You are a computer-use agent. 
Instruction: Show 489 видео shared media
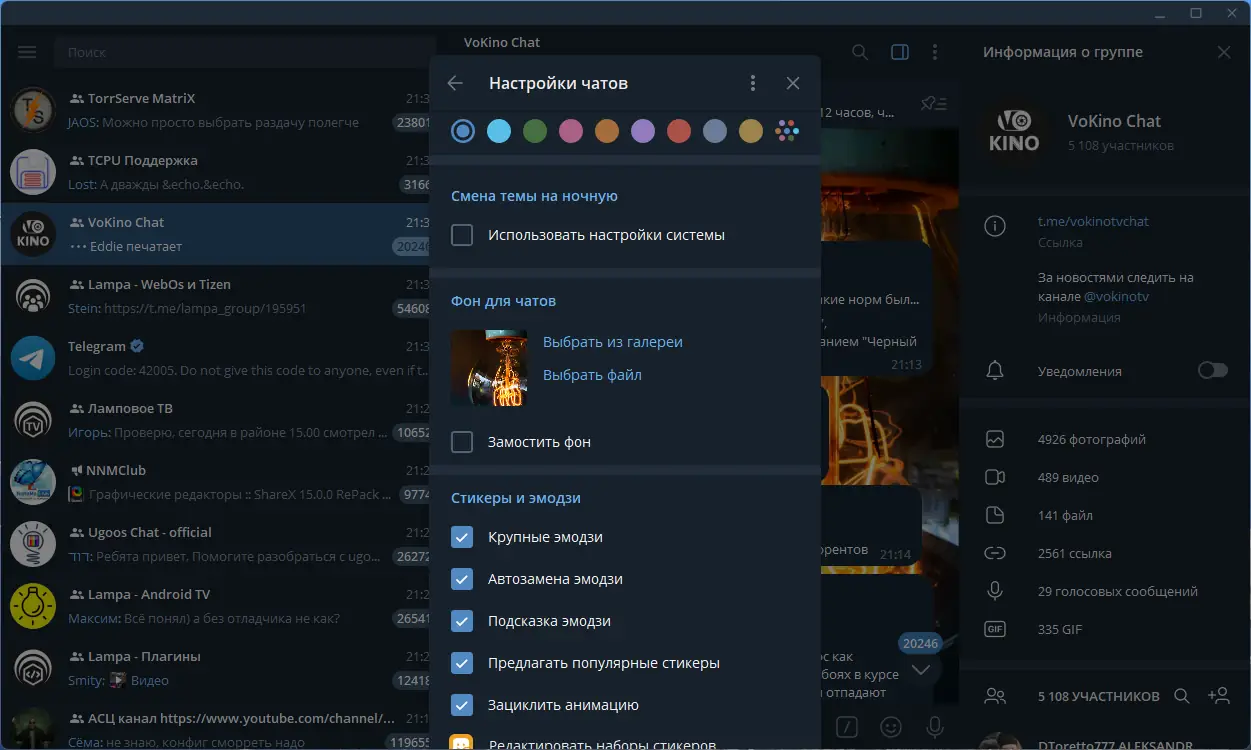(1104, 477)
